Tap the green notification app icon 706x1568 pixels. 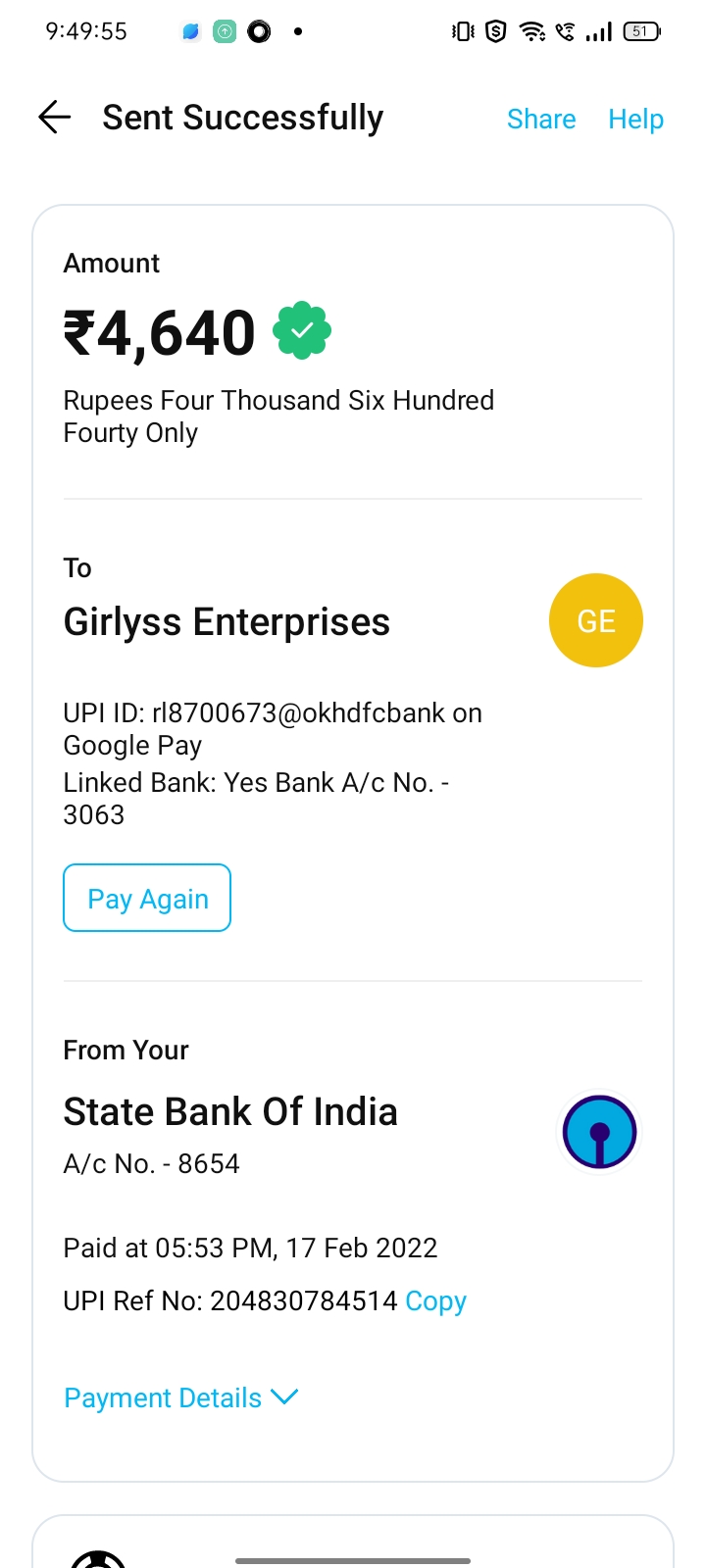point(225,31)
